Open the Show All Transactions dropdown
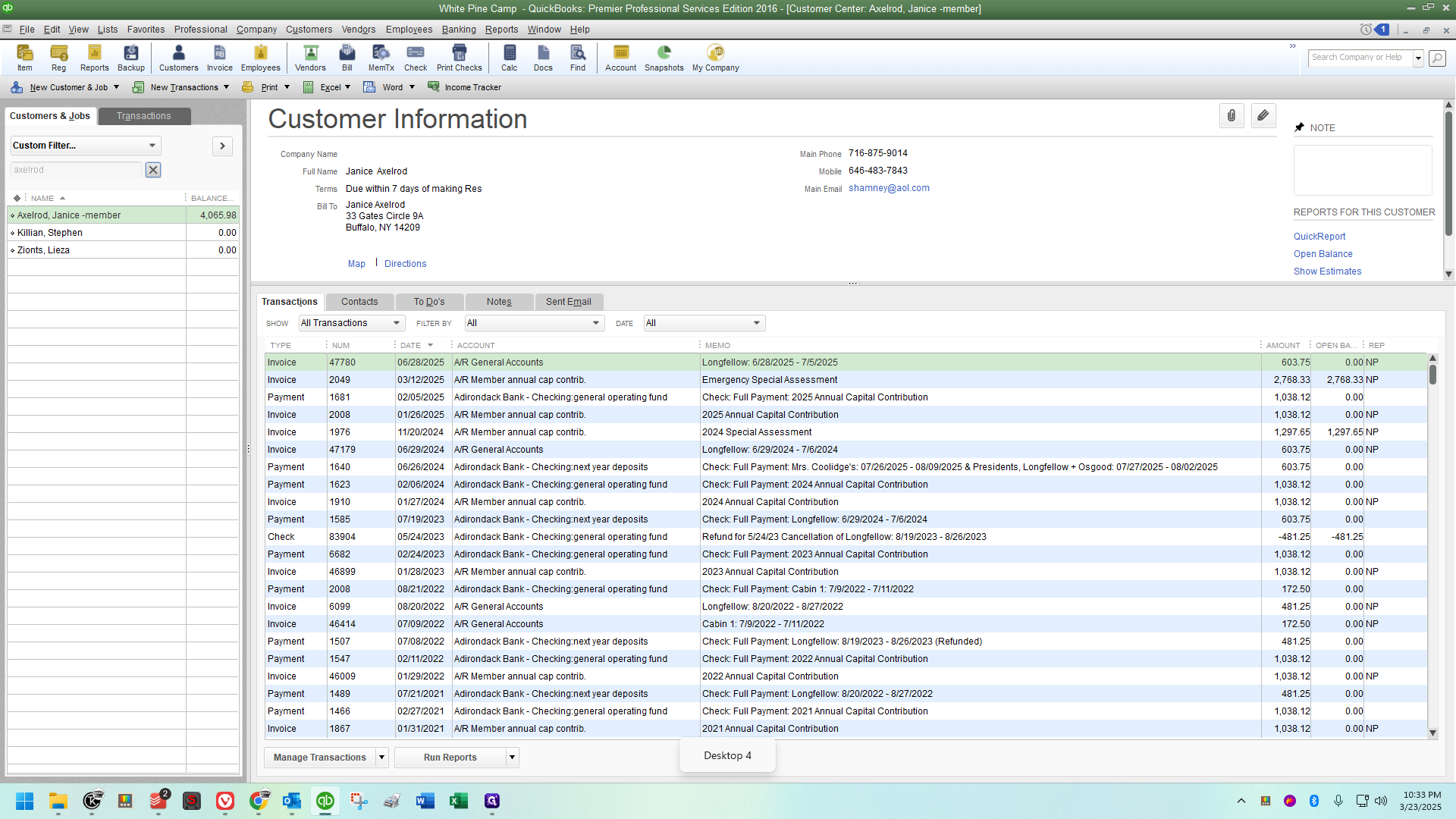 click(x=351, y=323)
